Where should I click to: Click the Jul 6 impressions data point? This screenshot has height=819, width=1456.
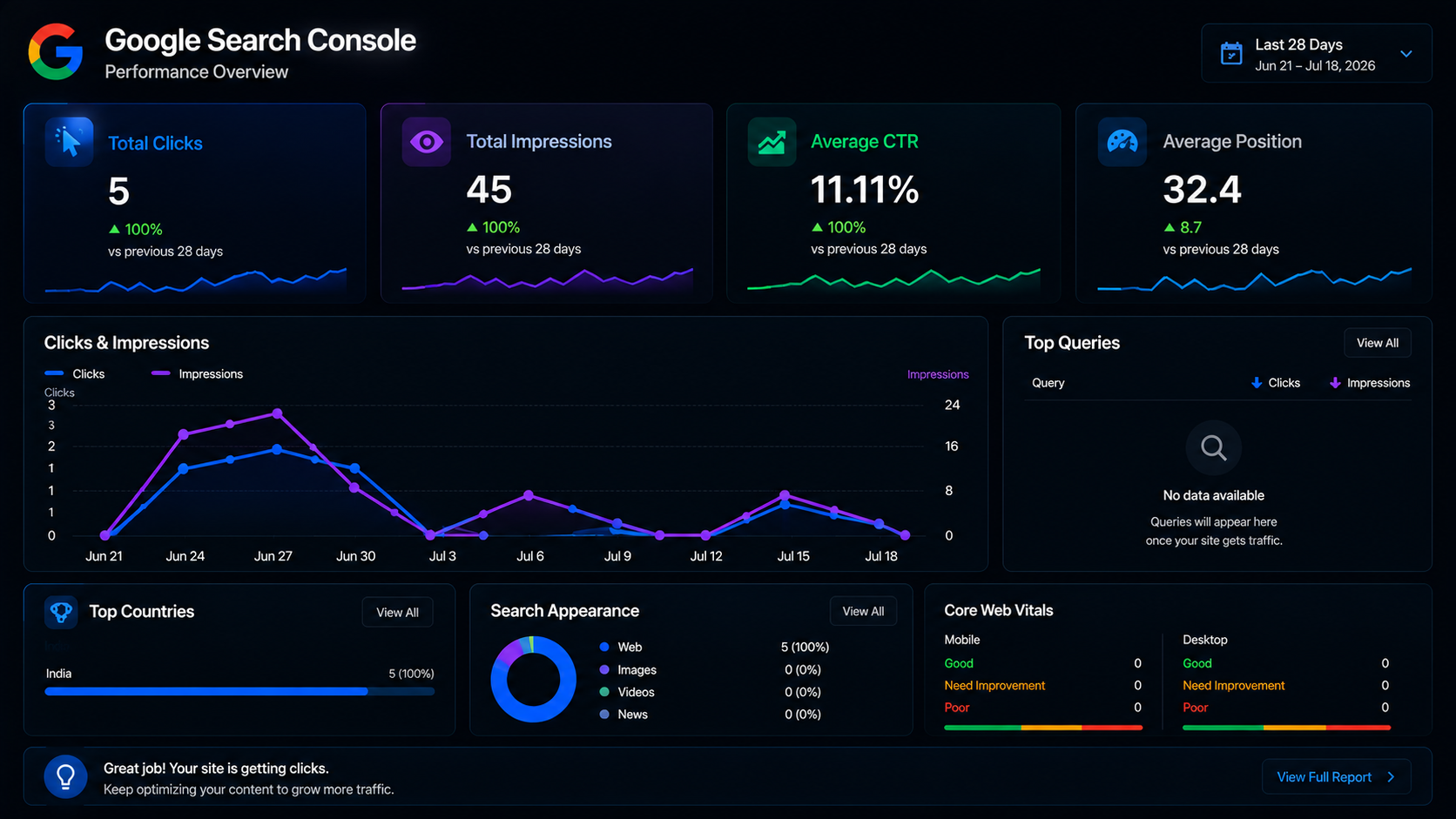(529, 495)
